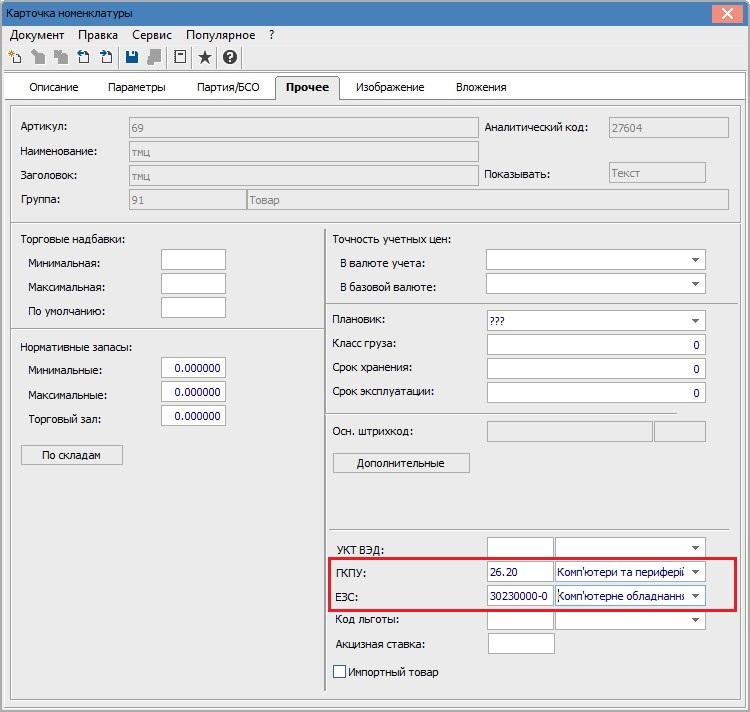Click the Заголовок field

(304, 175)
